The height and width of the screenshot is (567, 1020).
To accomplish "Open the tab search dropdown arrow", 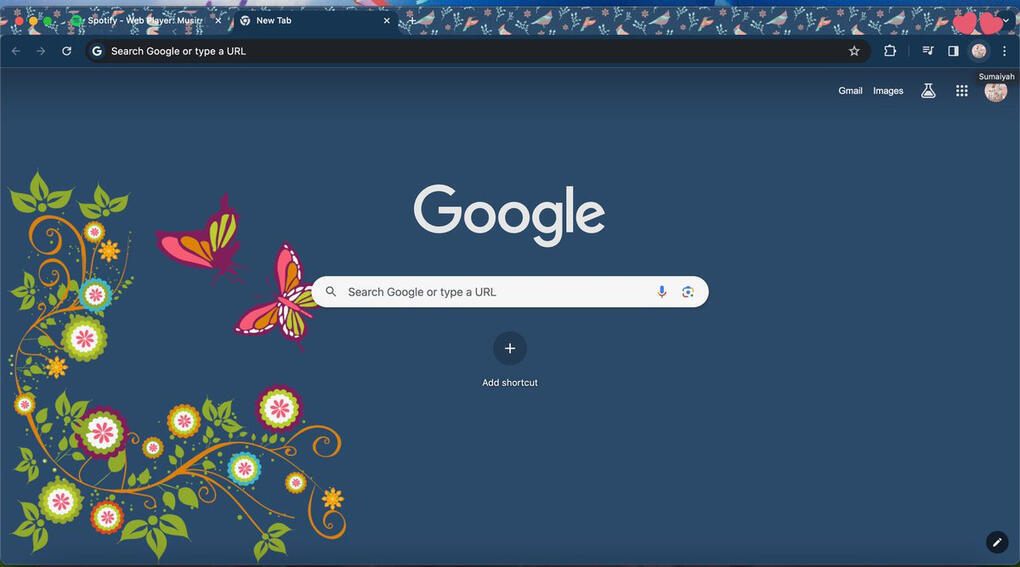I will 1006,21.
